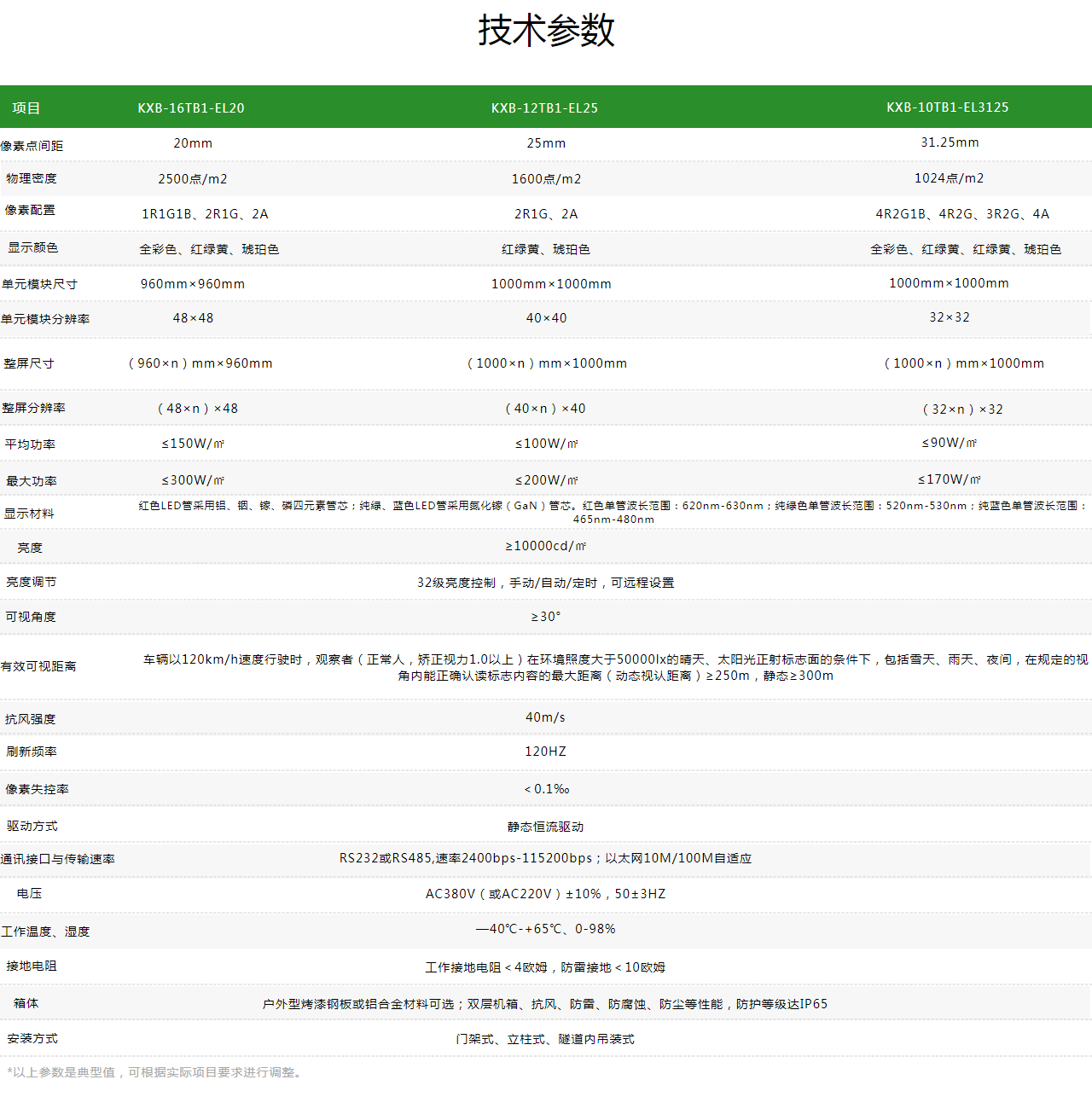Screen dimensions: 1092x1097
Task: Click the ≥10000cd/㎡ brightness value
Action: [x=546, y=546]
